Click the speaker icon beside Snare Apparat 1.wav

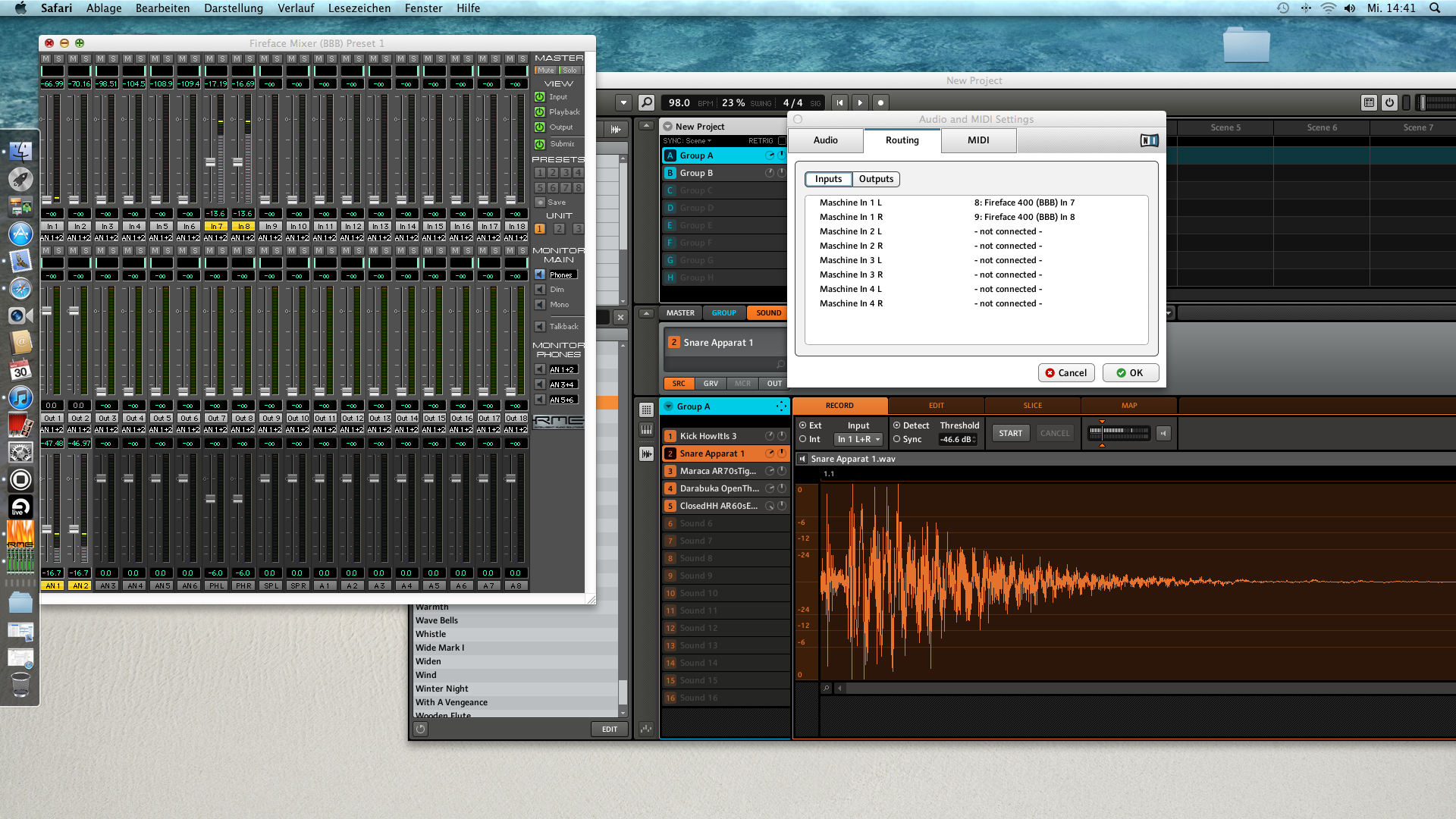802,459
